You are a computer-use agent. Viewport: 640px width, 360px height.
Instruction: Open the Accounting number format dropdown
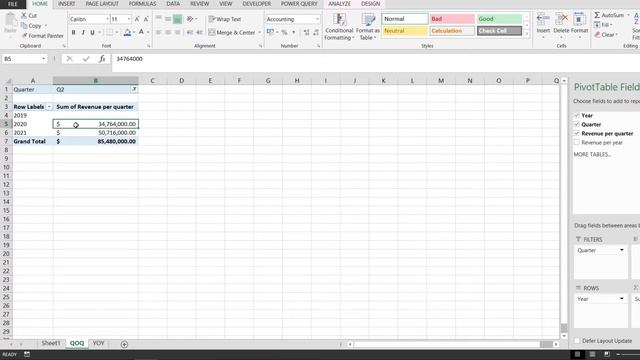tap(317, 19)
